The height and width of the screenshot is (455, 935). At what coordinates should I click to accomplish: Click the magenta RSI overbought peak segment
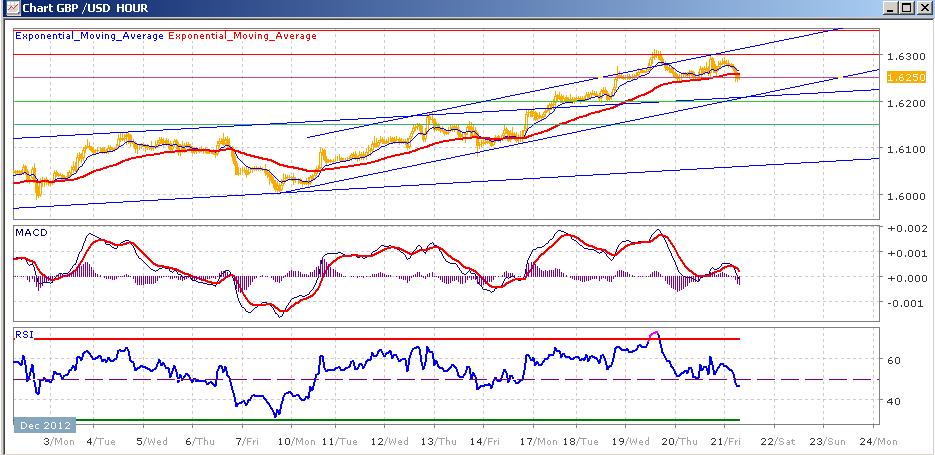click(x=654, y=335)
